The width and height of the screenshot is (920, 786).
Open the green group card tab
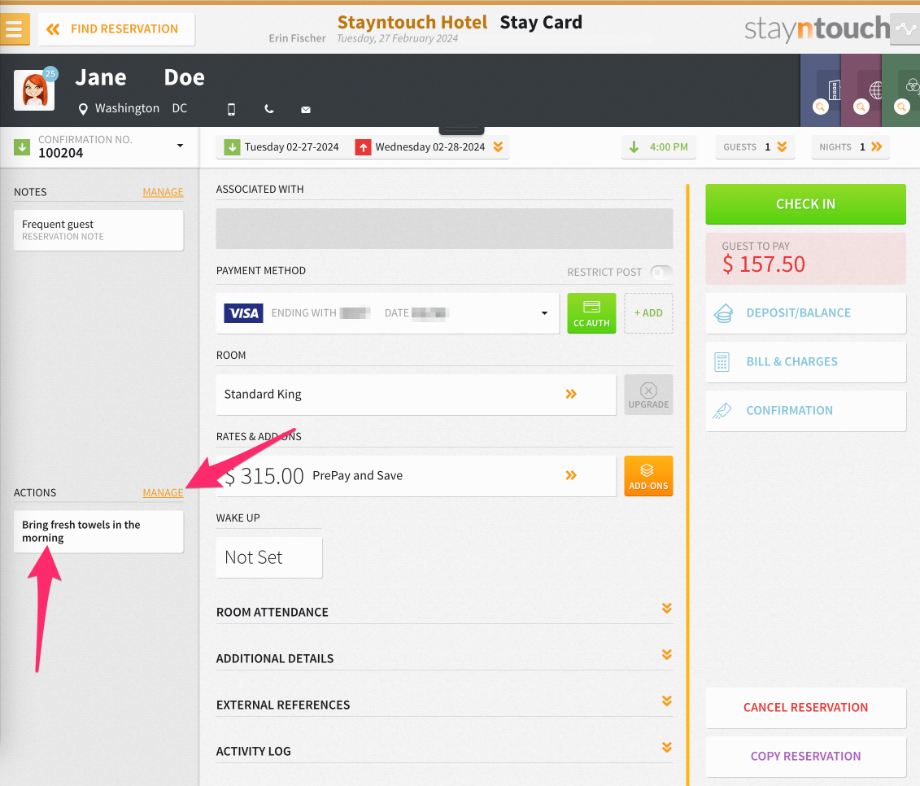(901, 90)
